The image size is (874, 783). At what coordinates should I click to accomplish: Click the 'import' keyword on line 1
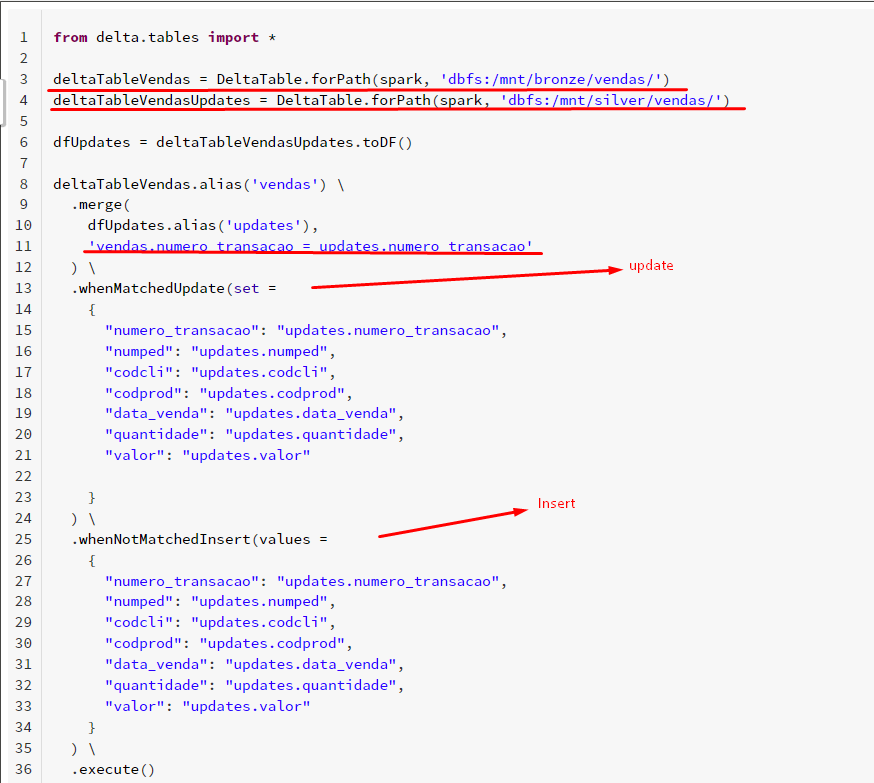(x=232, y=37)
